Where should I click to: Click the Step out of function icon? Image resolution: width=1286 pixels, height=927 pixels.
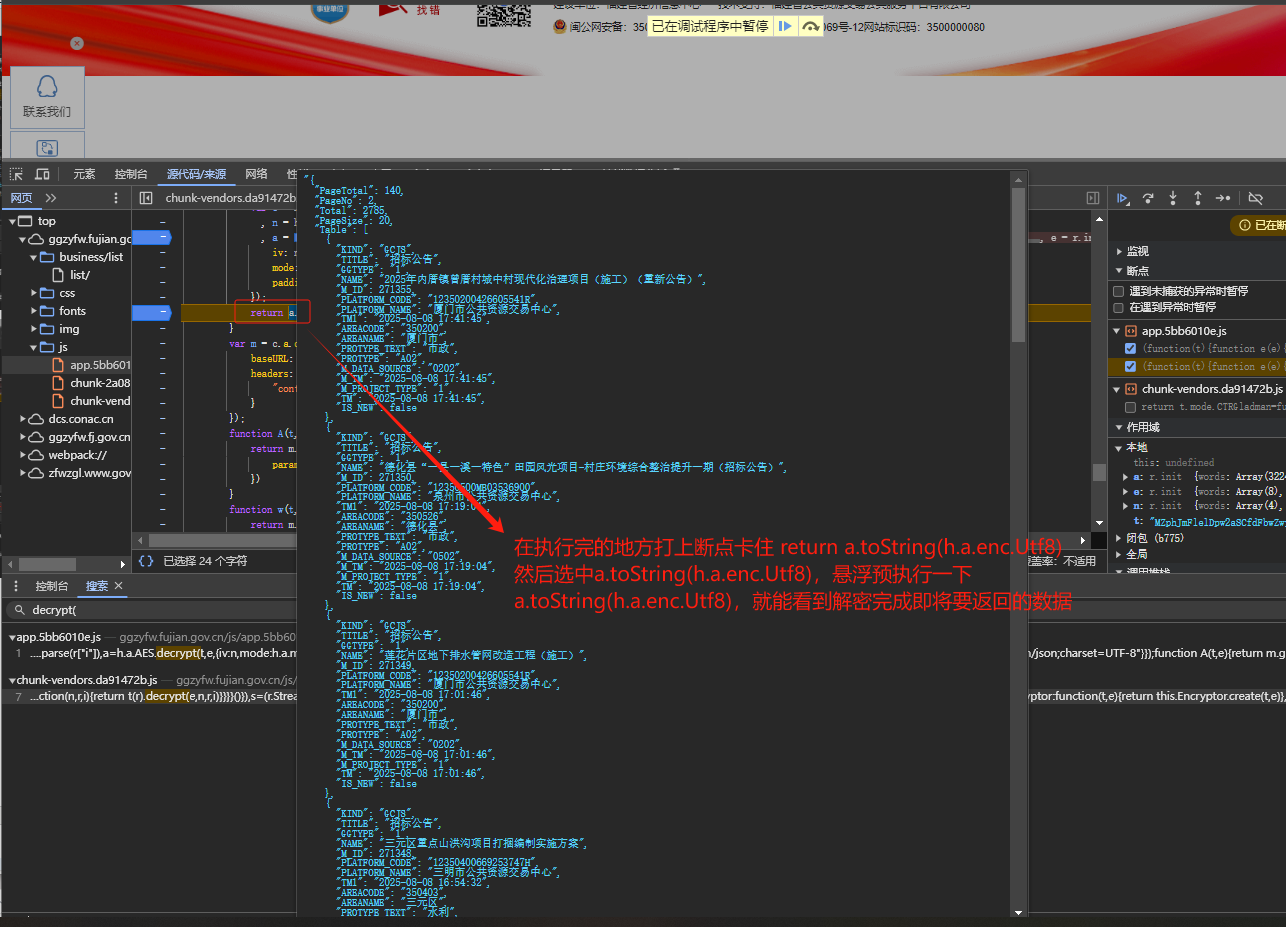pyautogui.click(x=1197, y=198)
